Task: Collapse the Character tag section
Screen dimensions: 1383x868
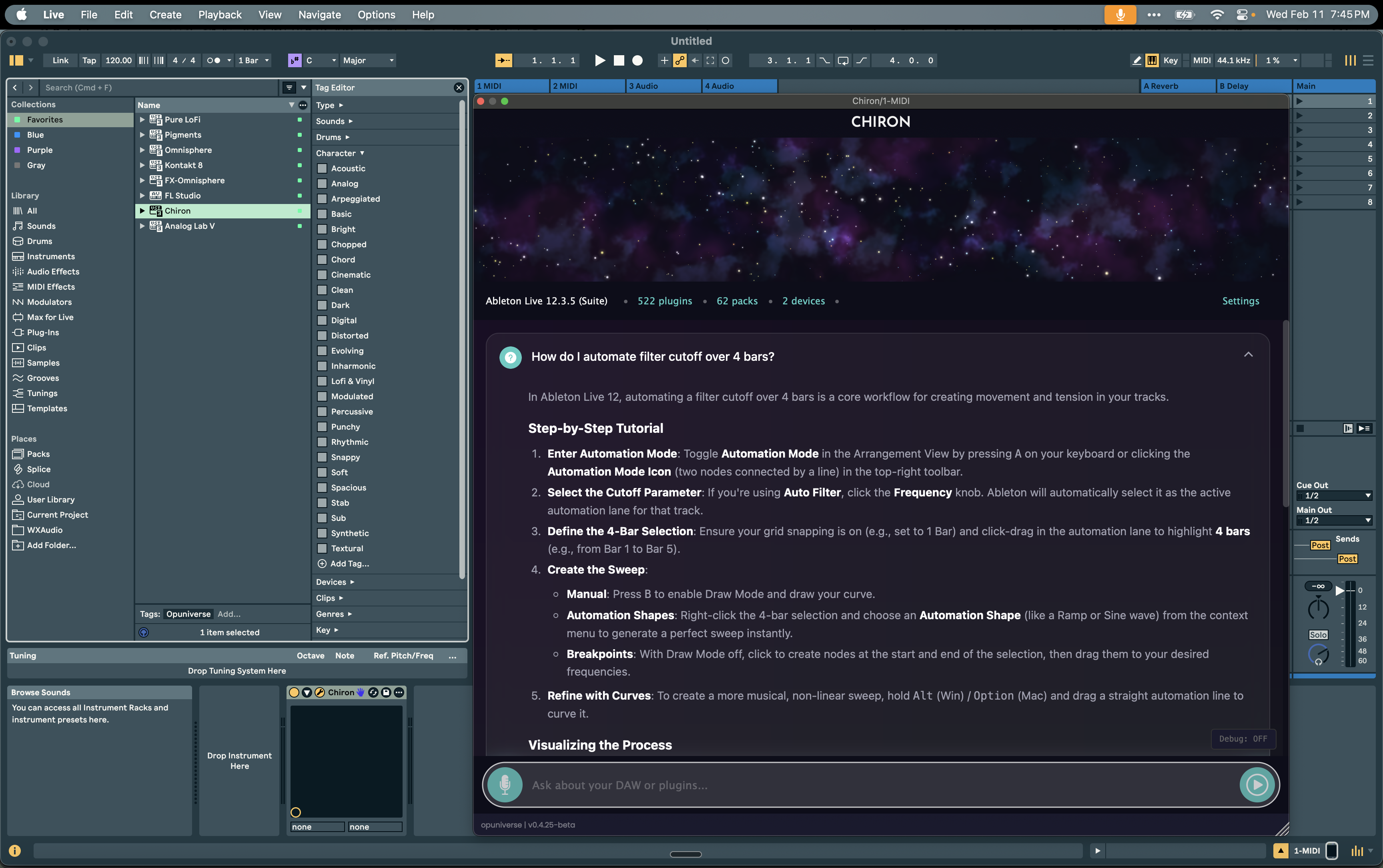Action: [362, 153]
